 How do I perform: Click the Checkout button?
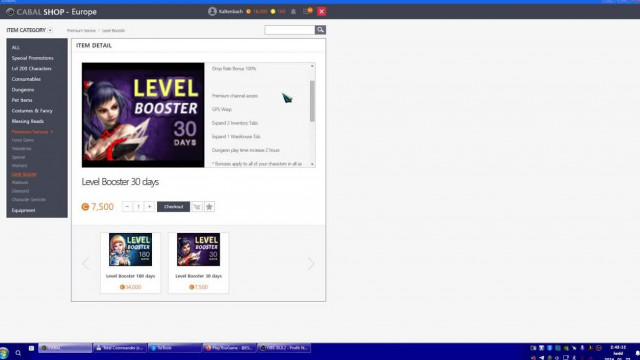(173, 207)
